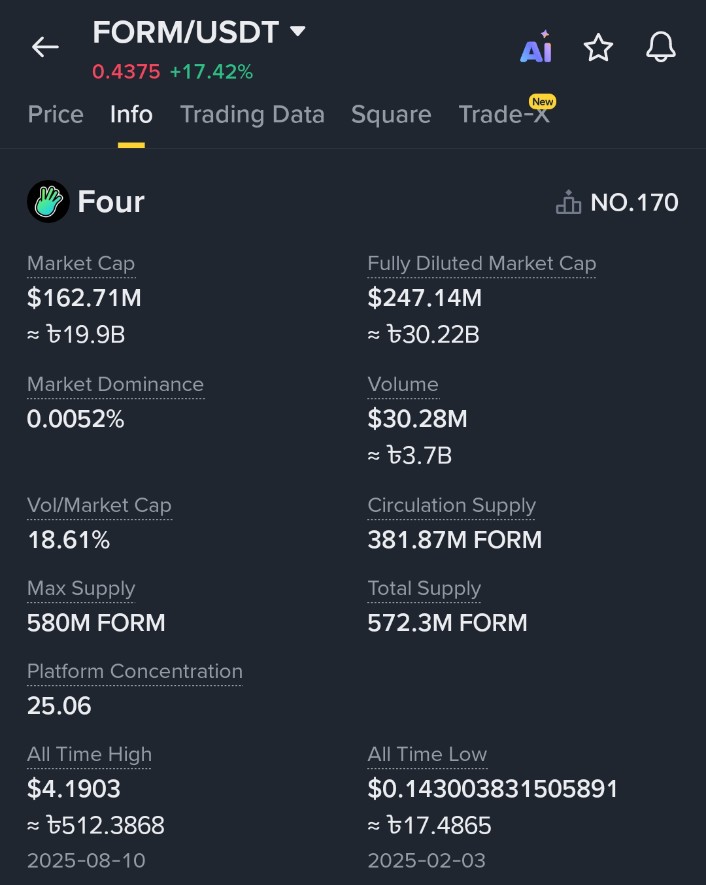Open the AI assistant icon

[536, 49]
